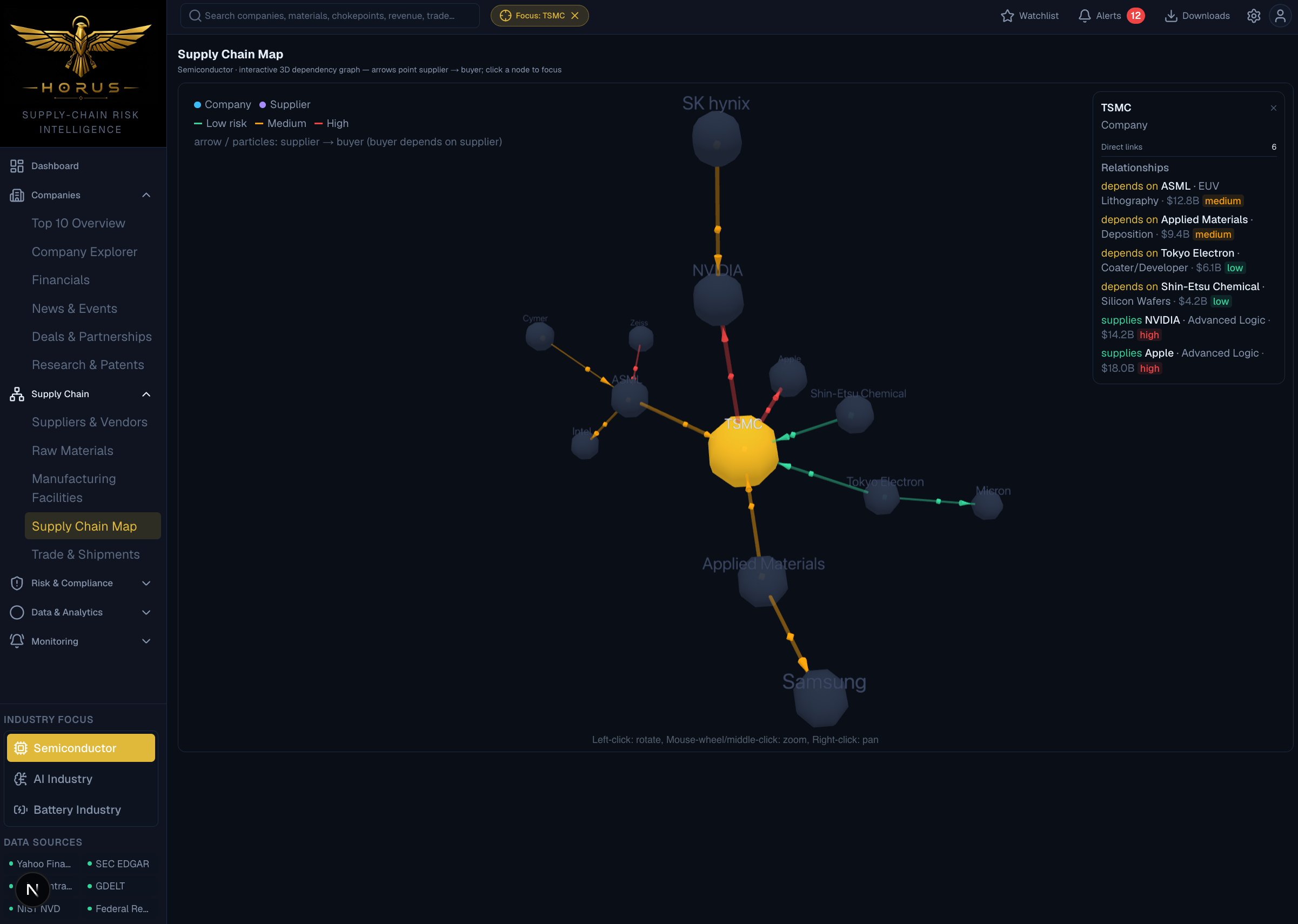Image resolution: width=1298 pixels, height=924 pixels.
Task: Select the Cymer node
Action: pos(539,336)
